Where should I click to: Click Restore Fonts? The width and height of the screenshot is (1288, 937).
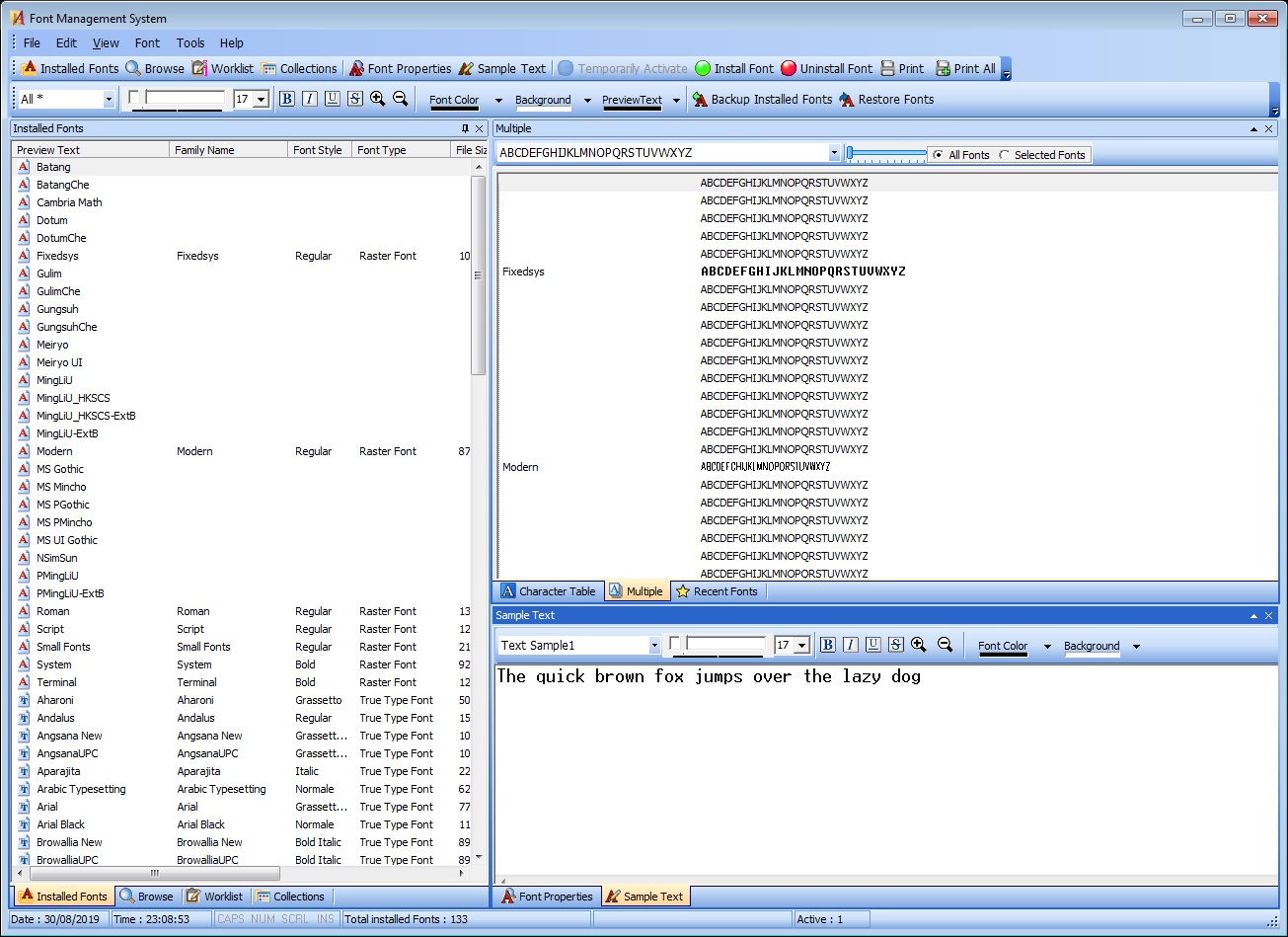[886, 99]
